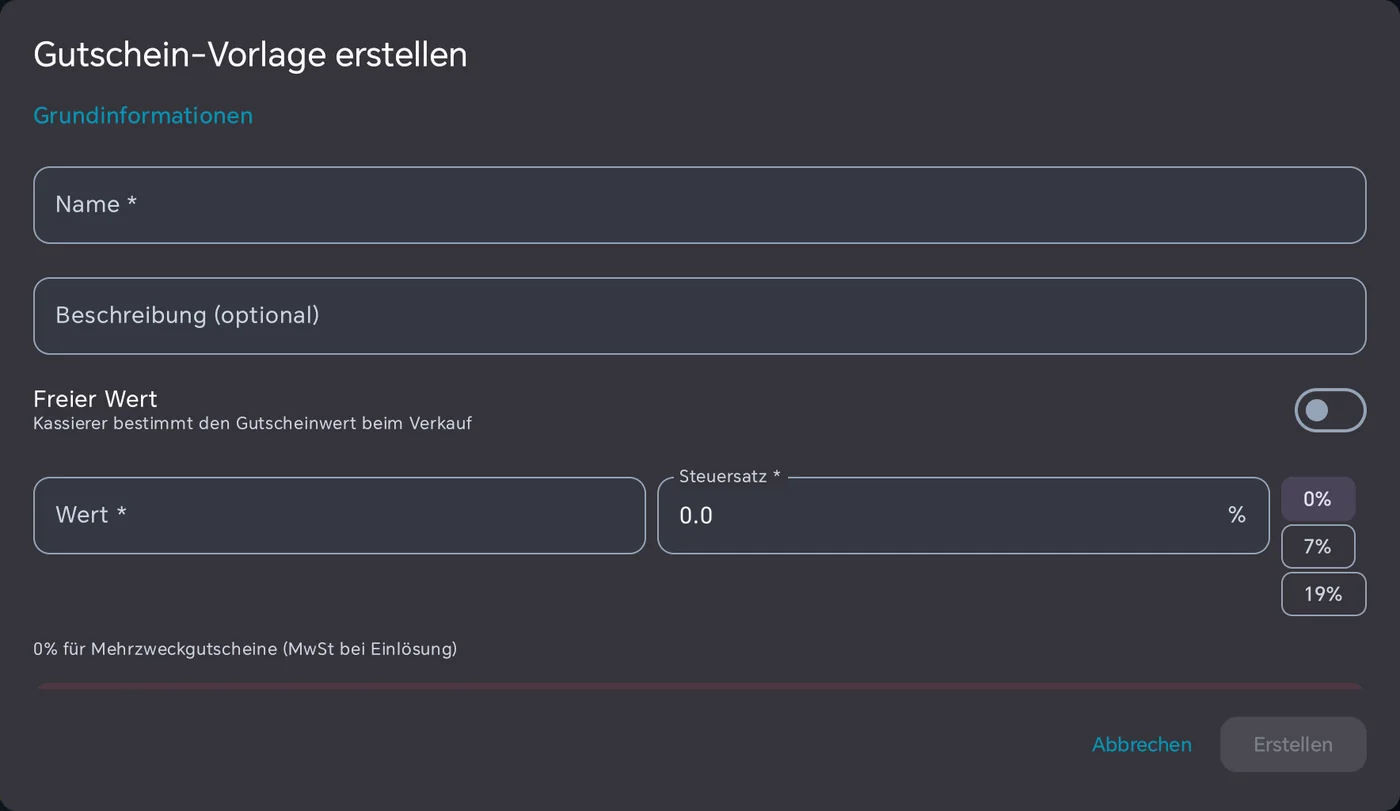The width and height of the screenshot is (1400, 811).
Task: Click the partially visible red banner
Action: [699, 687]
